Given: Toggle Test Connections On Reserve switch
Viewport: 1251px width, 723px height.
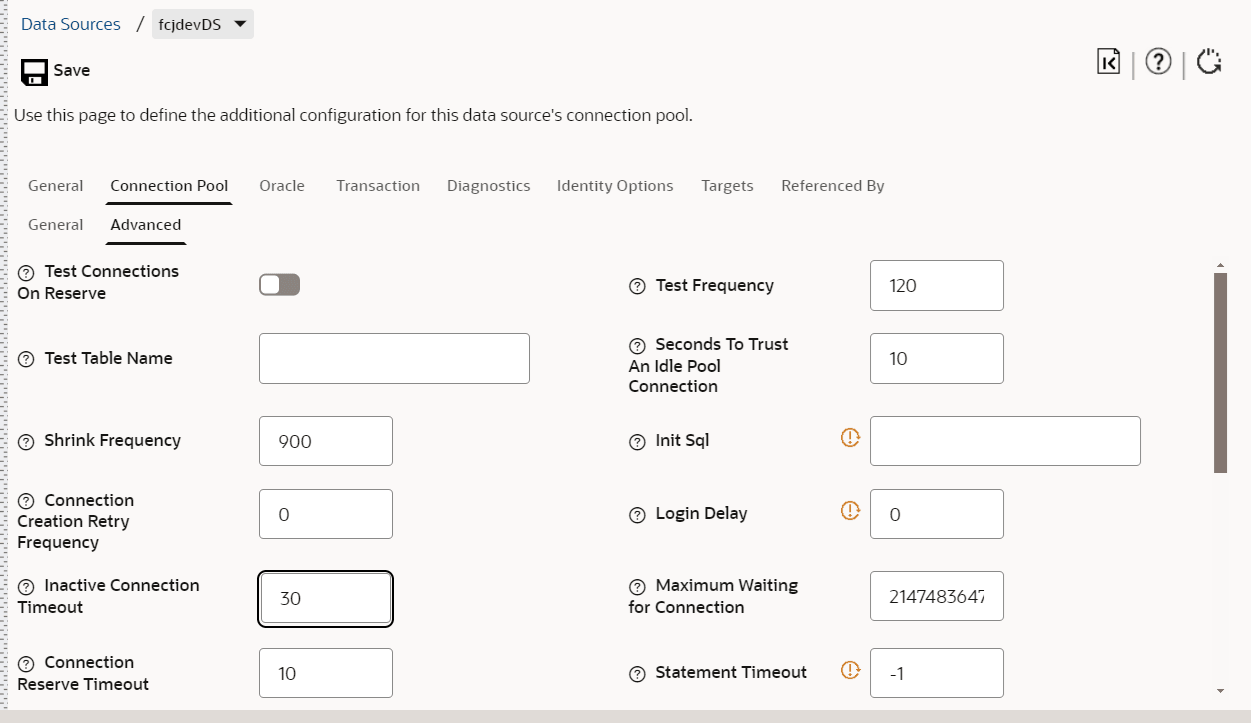Looking at the screenshot, I should pos(279,285).
